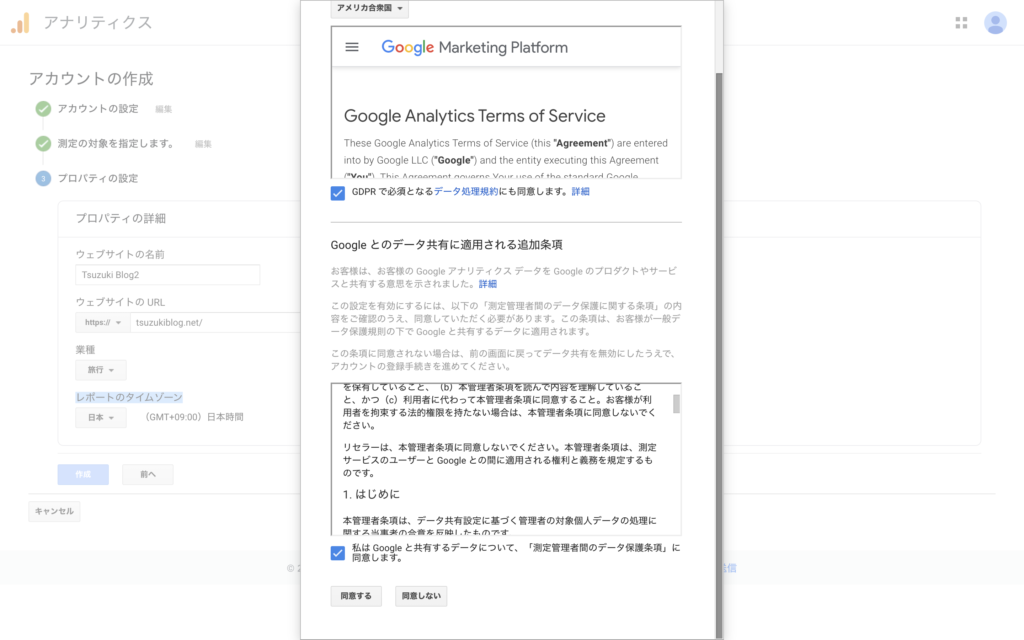Image resolution: width=1024 pixels, height=640 pixels.
Task: Click the (GMT+09:00) 日本時間 text
Action: pyautogui.click(x=195, y=417)
